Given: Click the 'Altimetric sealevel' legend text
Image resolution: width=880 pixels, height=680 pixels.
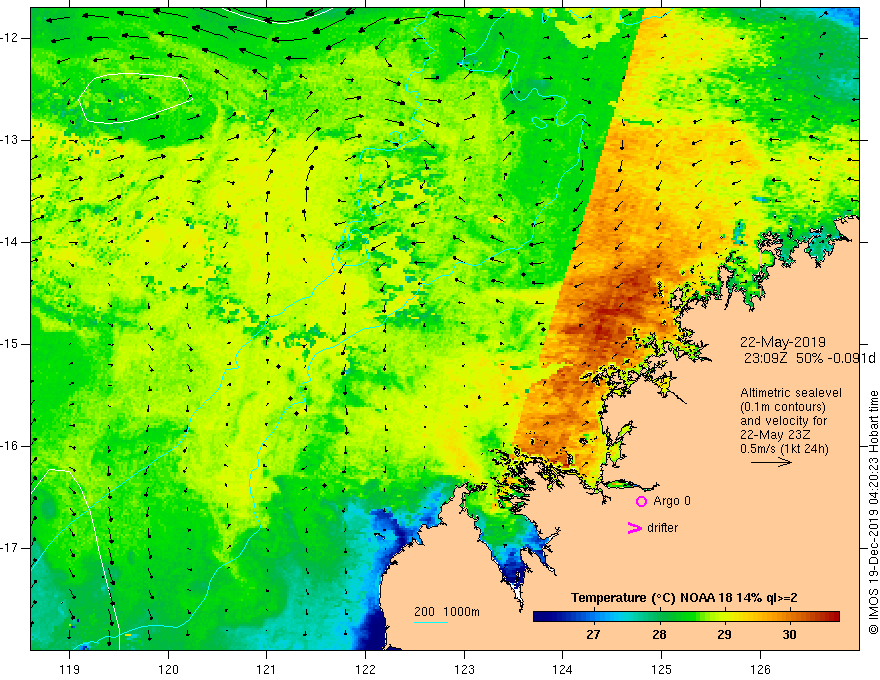Looking at the screenshot, I should pos(791,393).
